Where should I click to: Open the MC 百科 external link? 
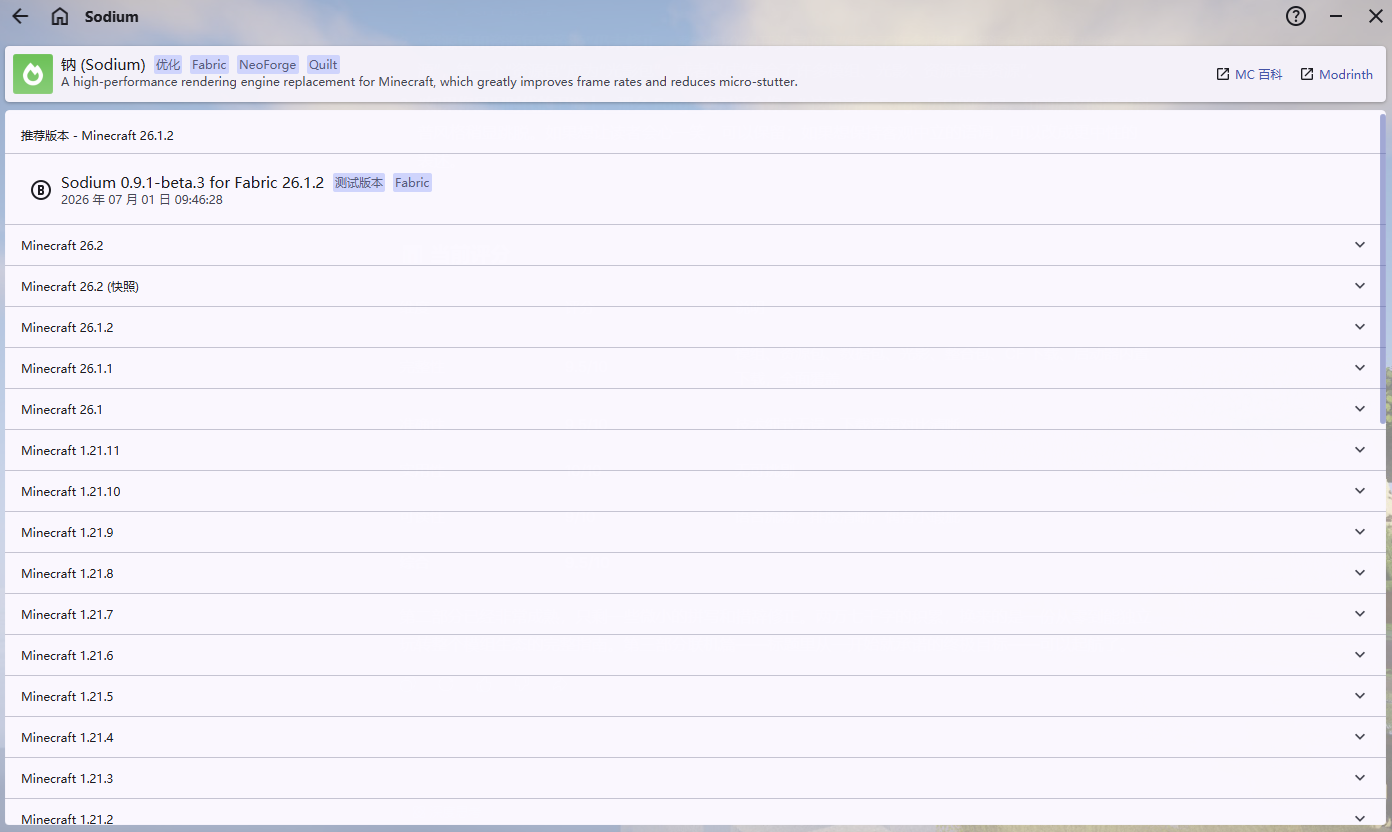tap(1249, 74)
